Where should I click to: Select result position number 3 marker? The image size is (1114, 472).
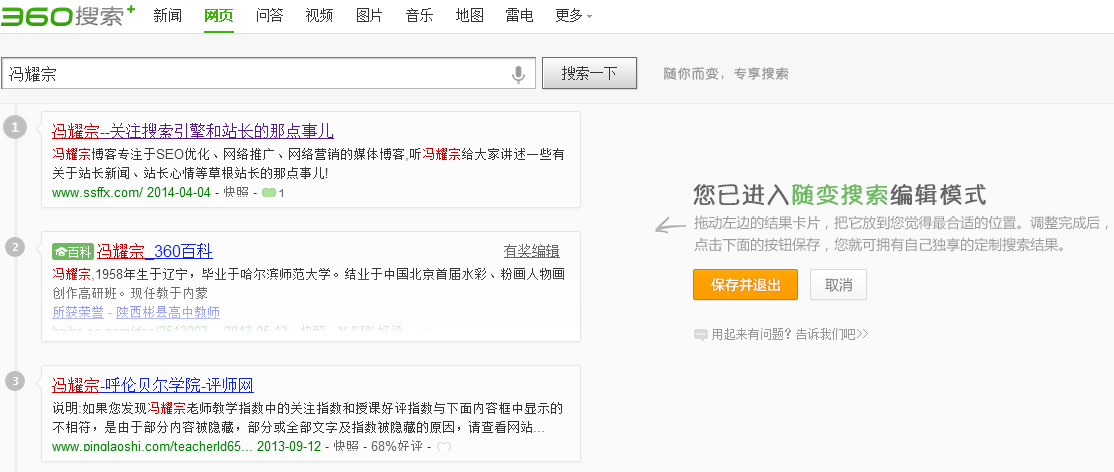(x=15, y=381)
